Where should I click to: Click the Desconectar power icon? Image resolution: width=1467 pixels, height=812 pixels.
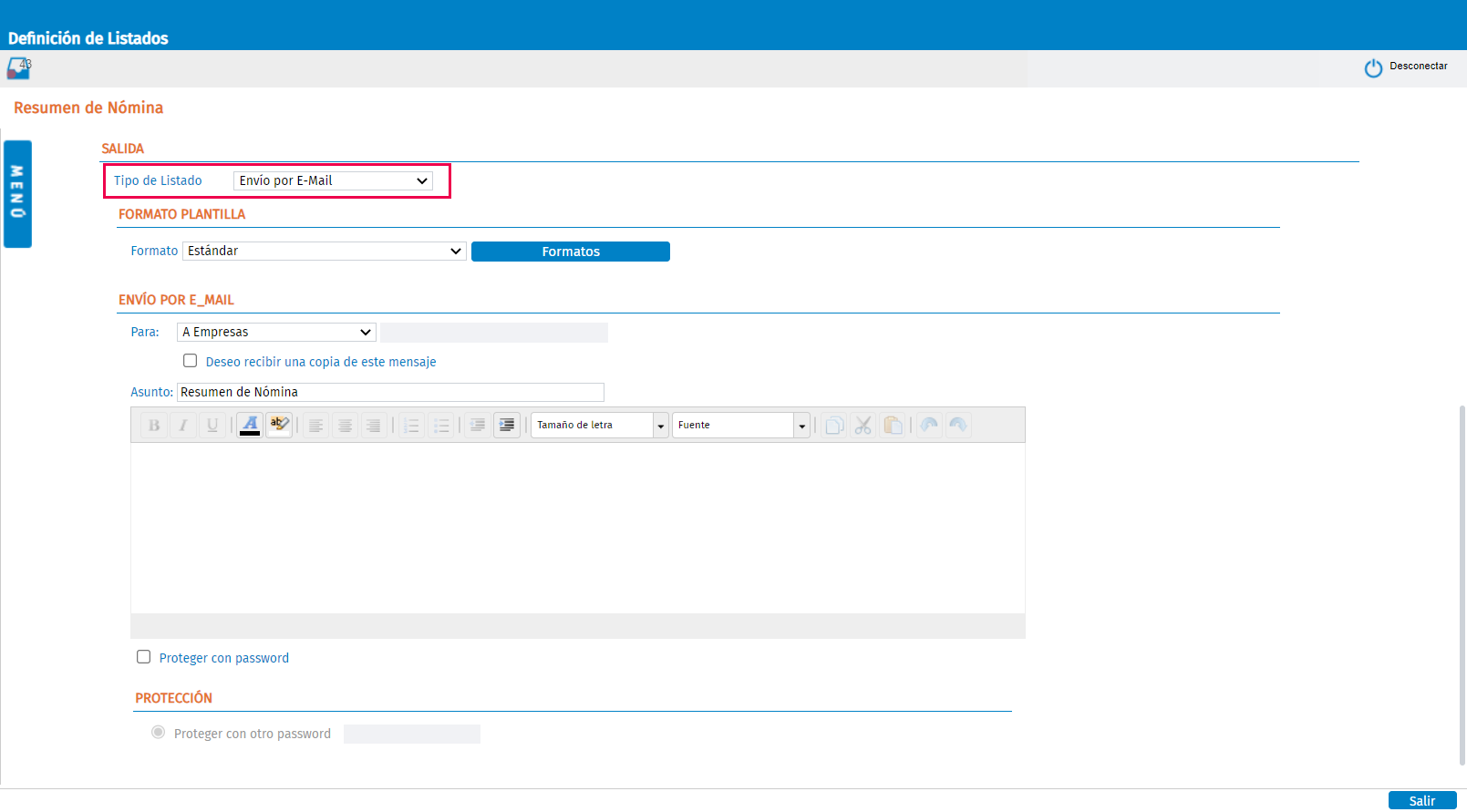tap(1373, 68)
